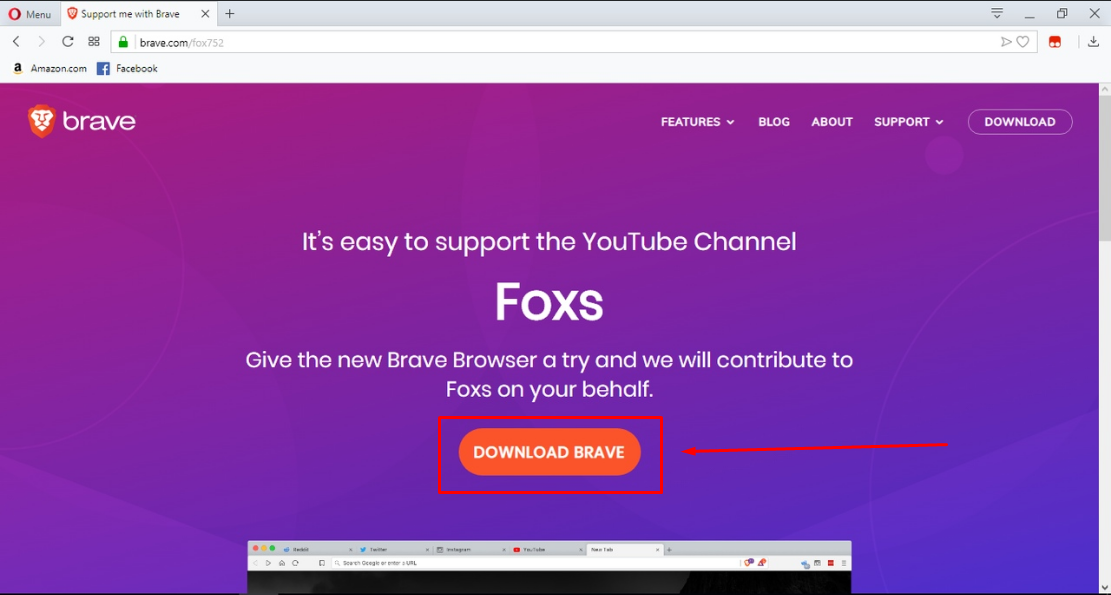The width and height of the screenshot is (1111, 595).
Task: Add page to bookmarks with heart icon
Action: pos(1023,42)
